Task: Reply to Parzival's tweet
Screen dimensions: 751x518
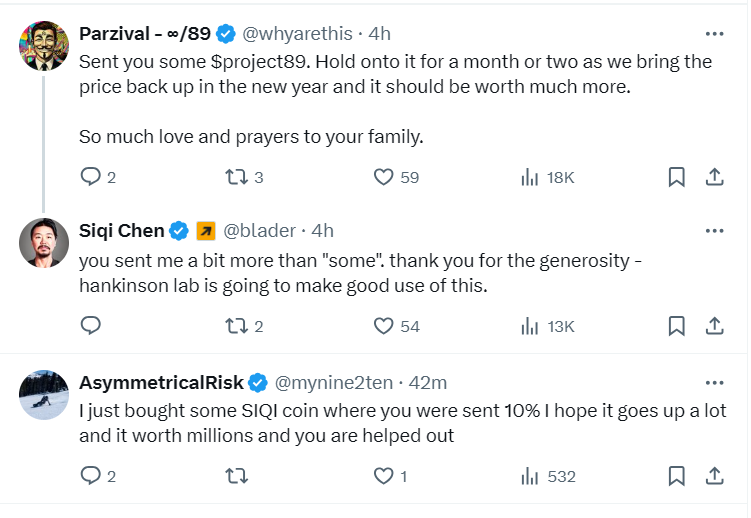Action: click(91, 177)
